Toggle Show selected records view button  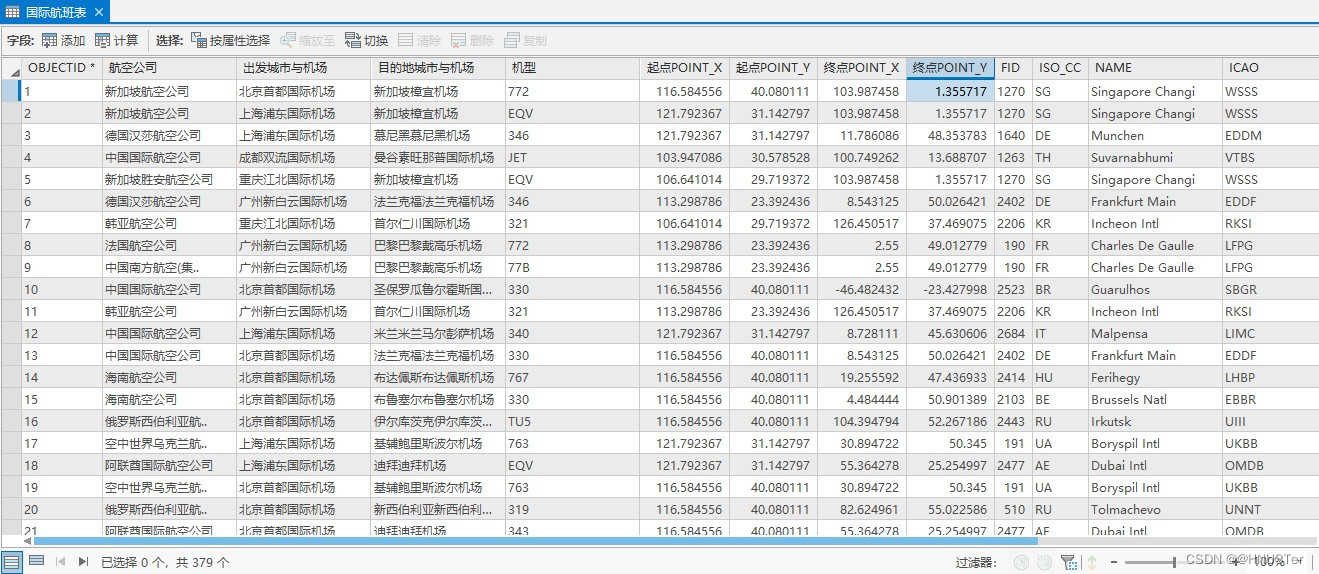pyautogui.click(x=36, y=561)
